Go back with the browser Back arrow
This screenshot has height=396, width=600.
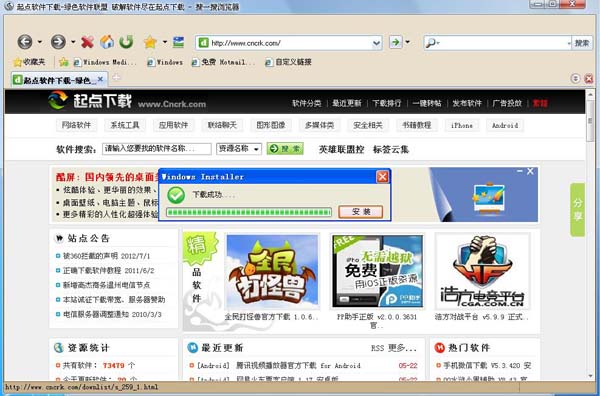tap(25, 42)
